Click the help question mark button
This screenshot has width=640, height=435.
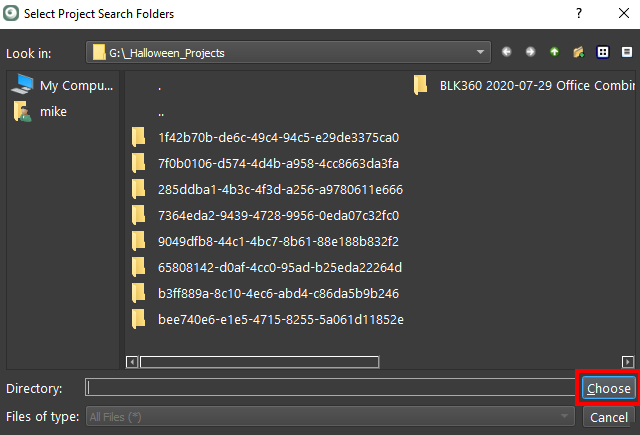[578, 13]
